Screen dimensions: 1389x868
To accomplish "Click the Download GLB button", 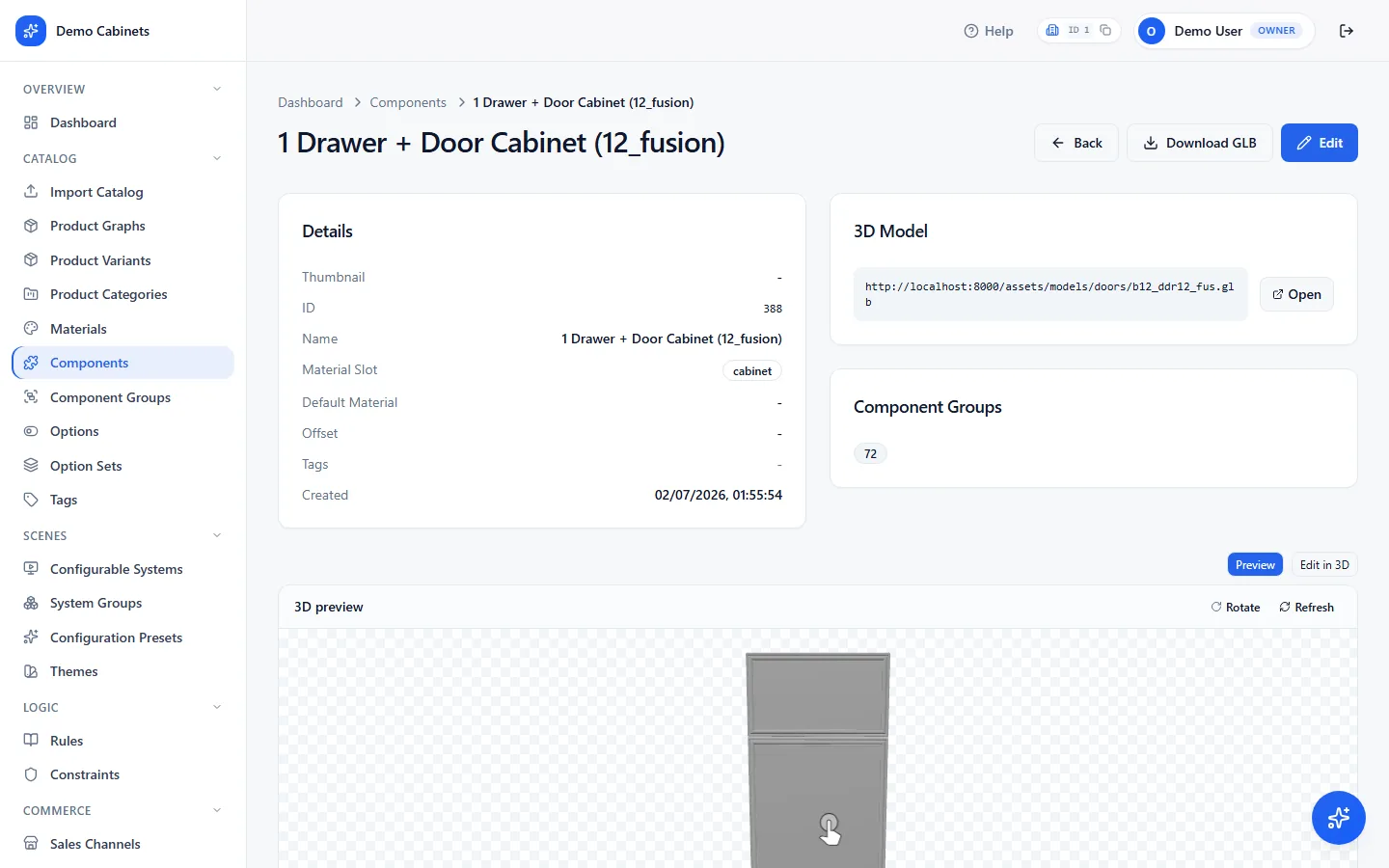I will coord(1200,143).
